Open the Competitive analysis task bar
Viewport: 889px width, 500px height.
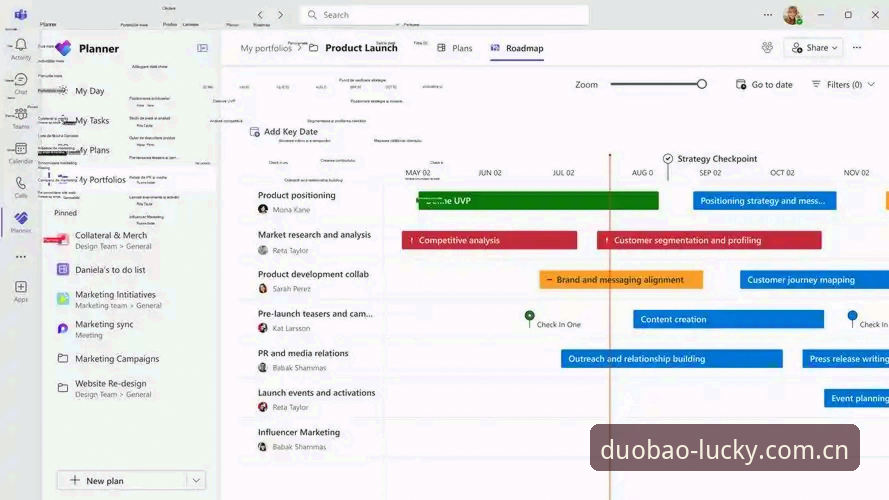coord(489,240)
